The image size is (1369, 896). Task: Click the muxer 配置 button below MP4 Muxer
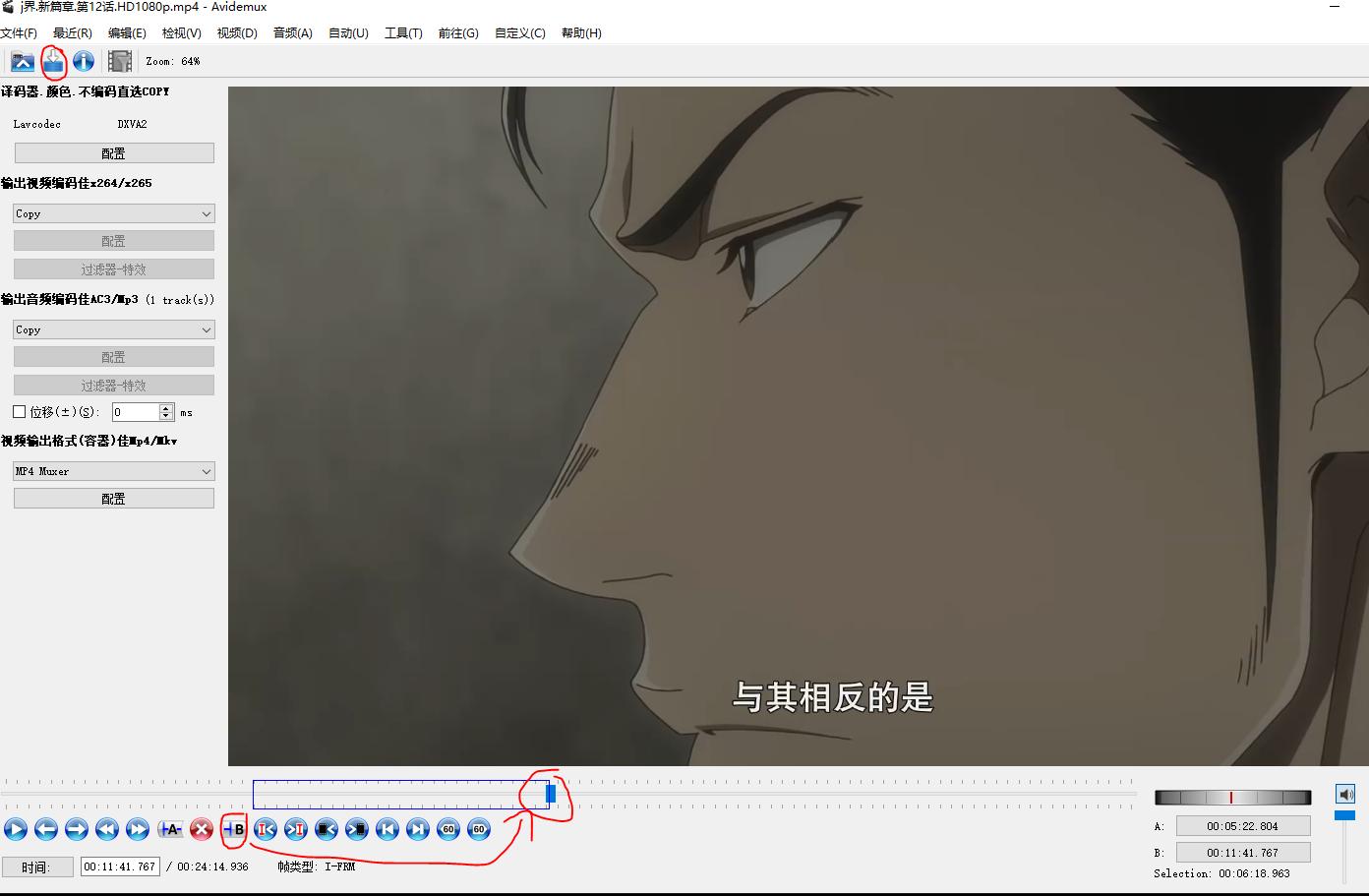tap(113, 498)
